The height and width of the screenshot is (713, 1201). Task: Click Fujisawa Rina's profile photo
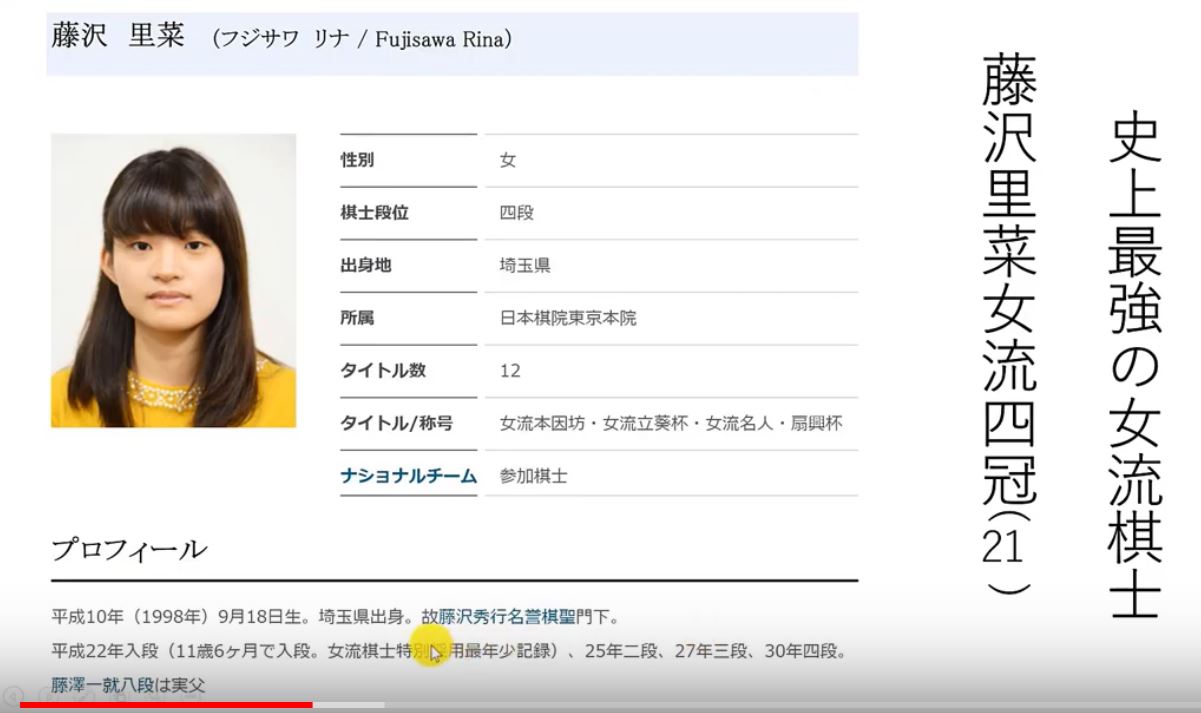(173, 281)
